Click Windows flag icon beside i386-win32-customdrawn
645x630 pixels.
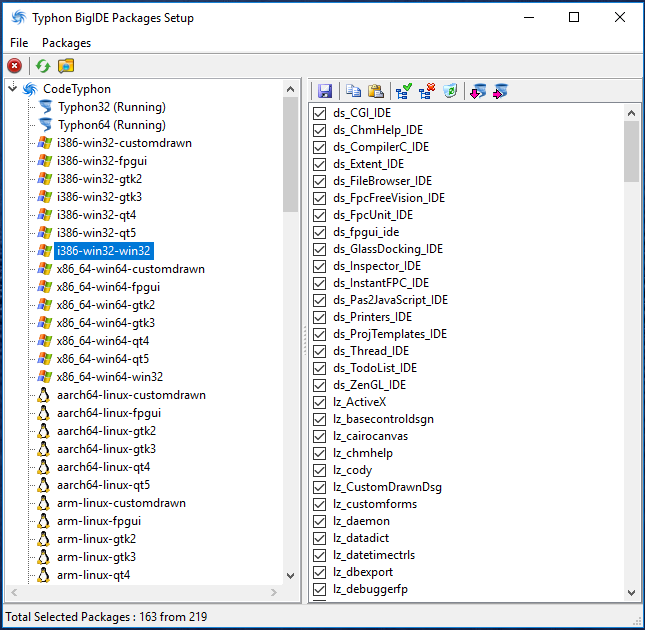coord(44,143)
